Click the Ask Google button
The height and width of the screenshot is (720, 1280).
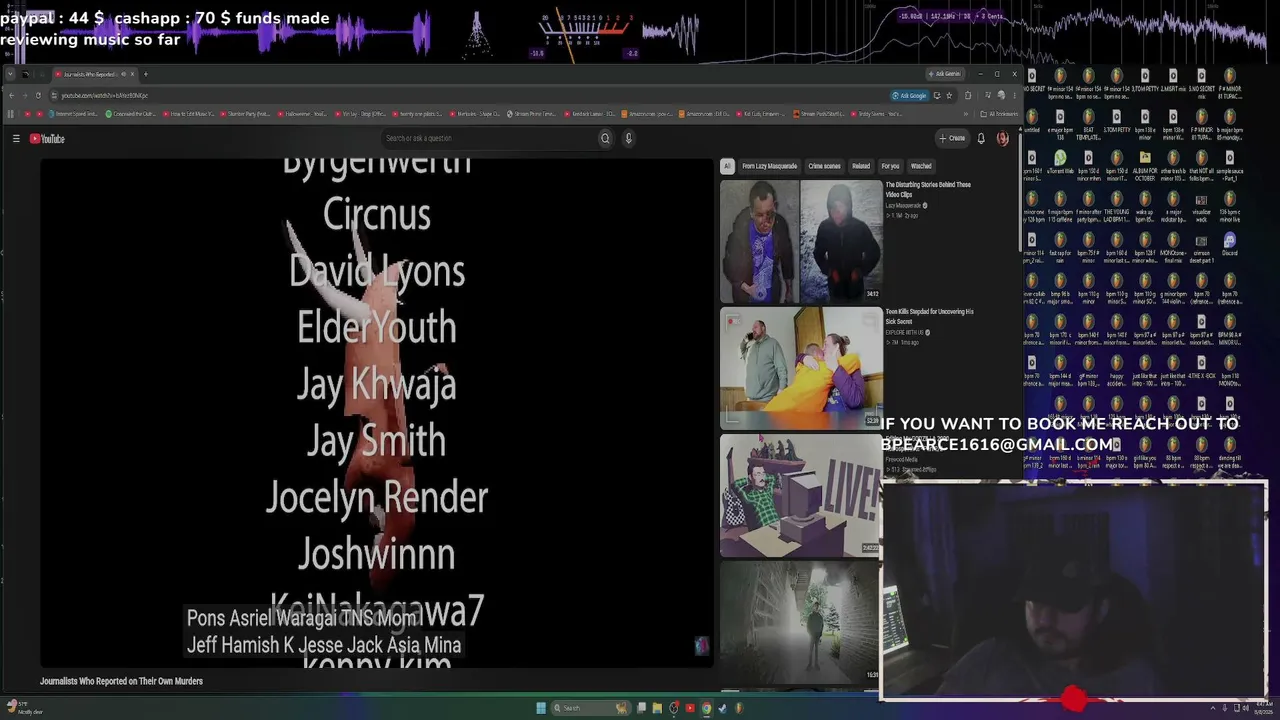pos(910,96)
